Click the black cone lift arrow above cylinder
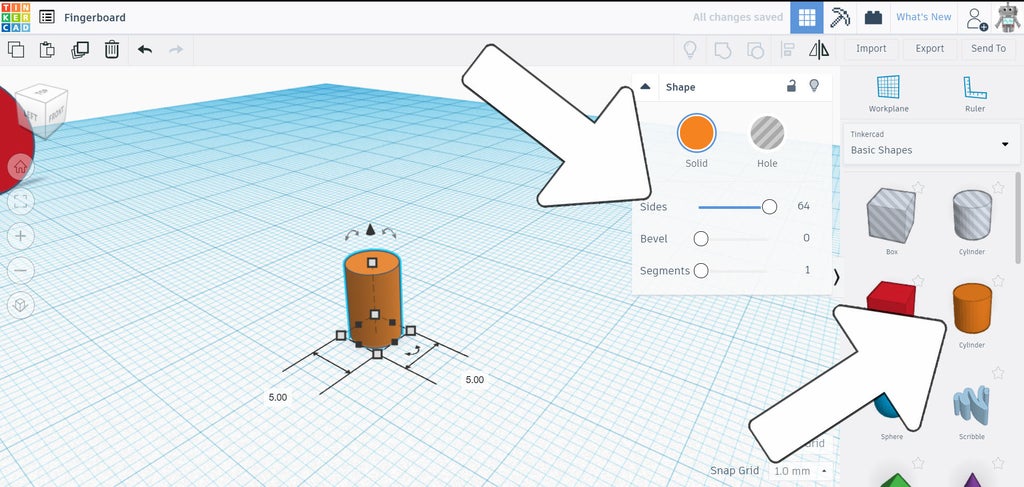The height and width of the screenshot is (487, 1024). [x=370, y=229]
